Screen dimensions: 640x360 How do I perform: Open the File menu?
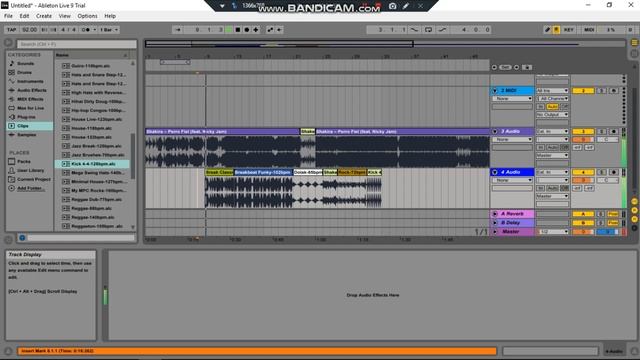[x=8, y=16]
